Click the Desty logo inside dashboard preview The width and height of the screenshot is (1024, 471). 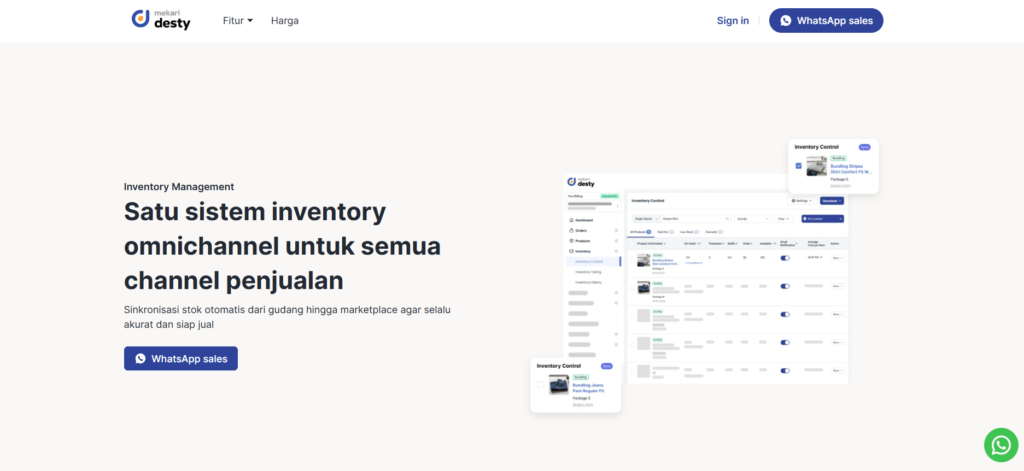click(581, 182)
